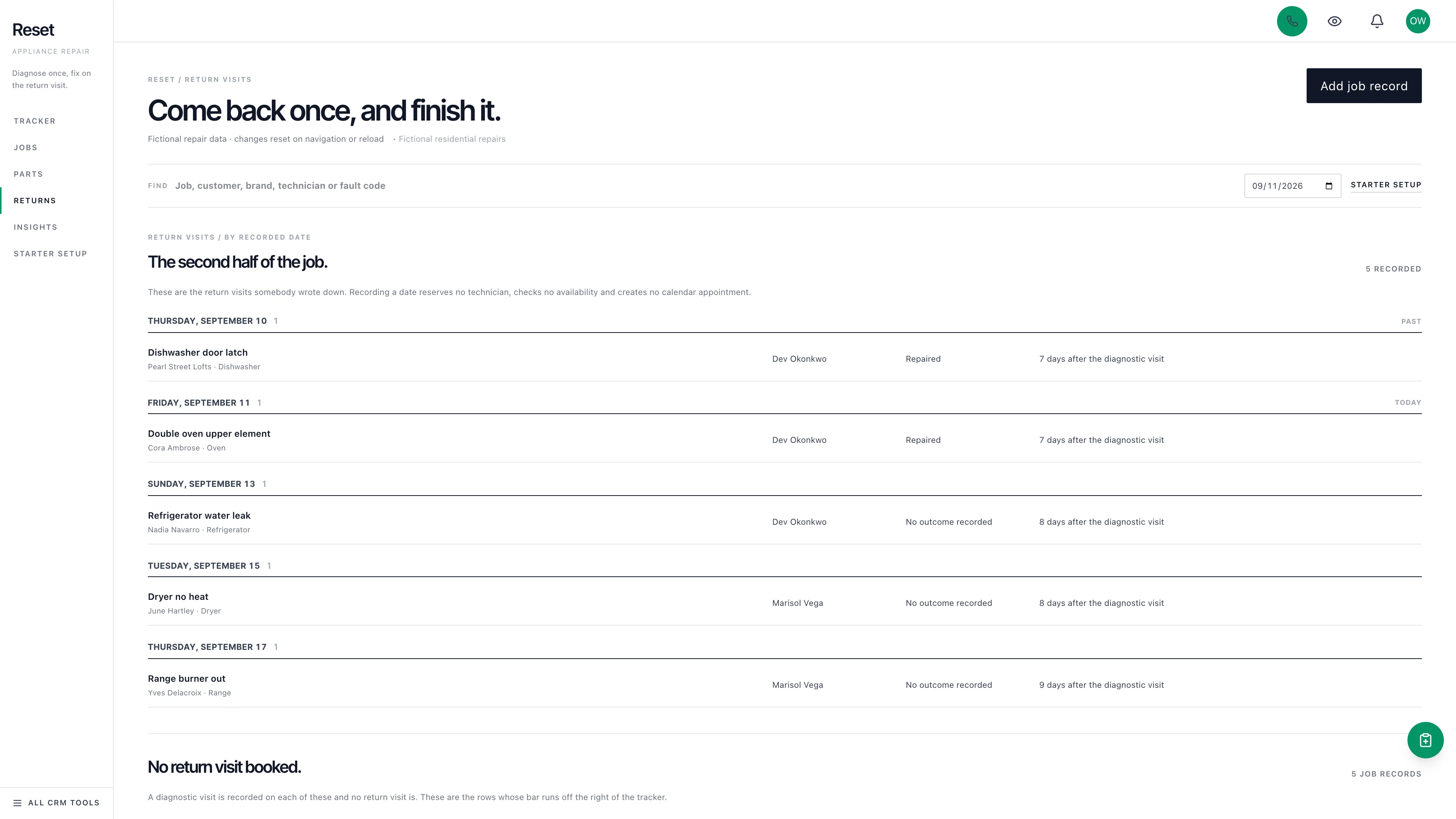Click the RESET / RETURN VISITS breadcrumb
Viewport: 1456px width, 819px height.
pyautogui.click(x=199, y=80)
